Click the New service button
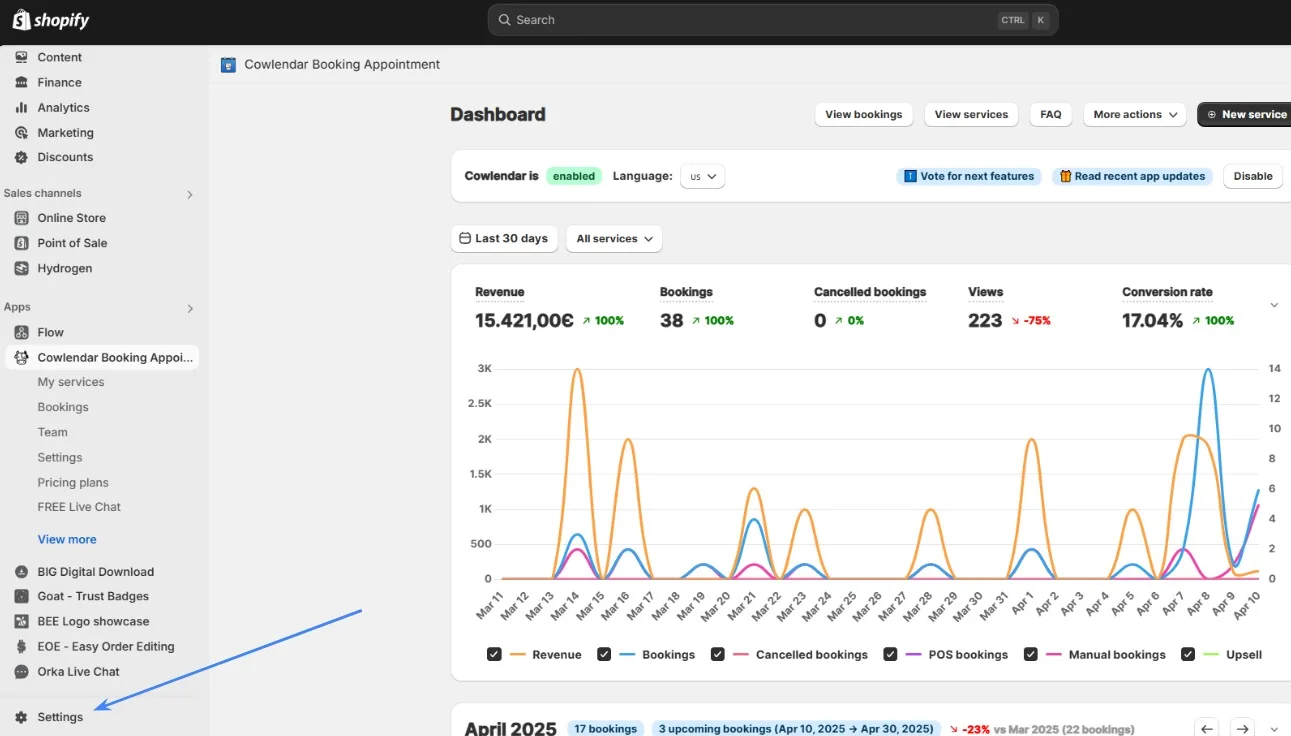This screenshot has height=736, width=1291. (x=1245, y=114)
